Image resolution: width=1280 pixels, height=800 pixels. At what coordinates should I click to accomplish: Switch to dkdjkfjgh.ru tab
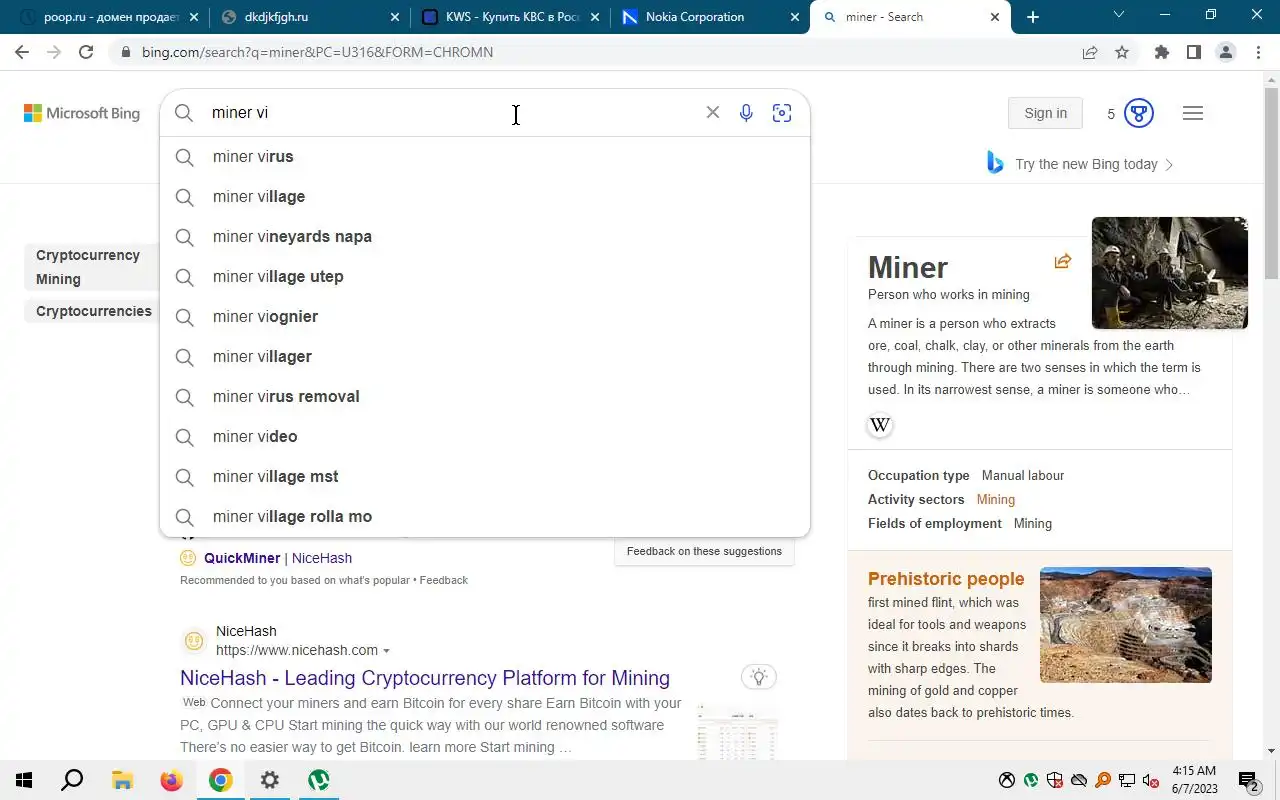(x=309, y=17)
